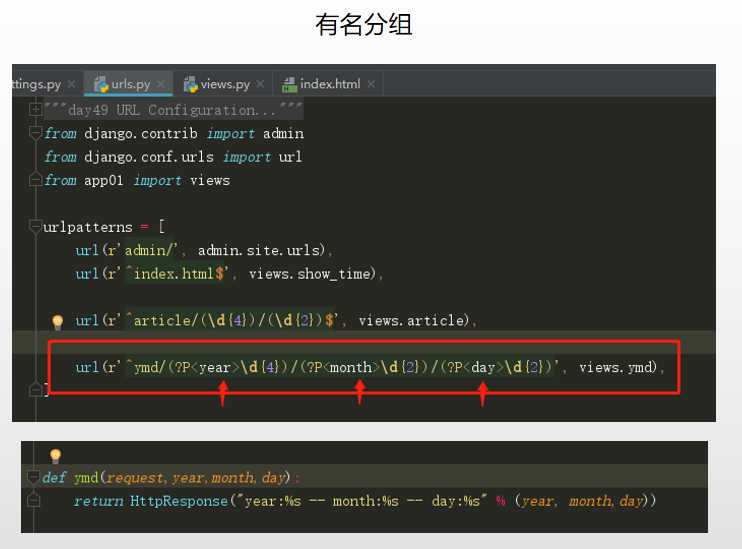Click 'django.contrib' in first import
The image size is (742, 549).
point(141,133)
